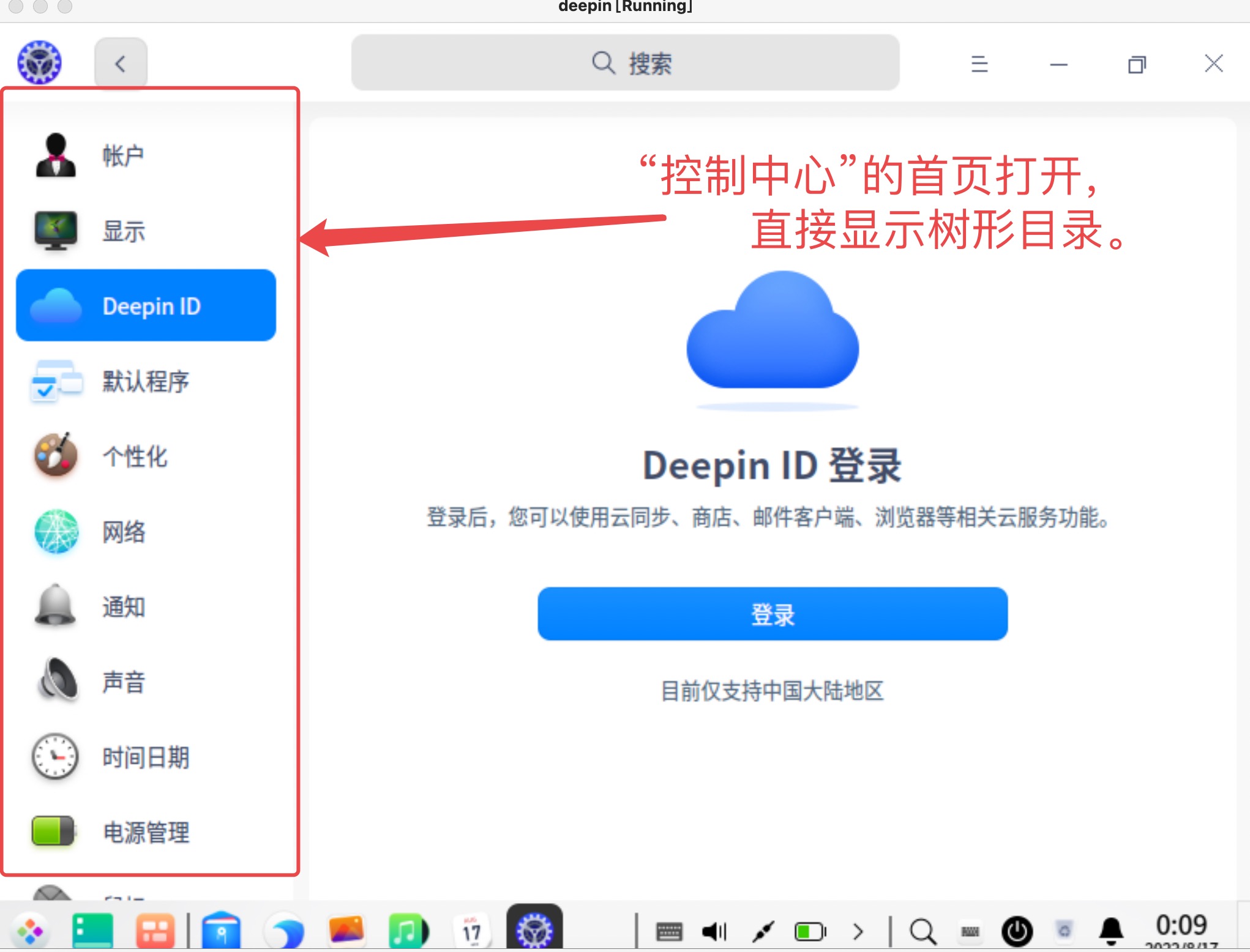Click the 搜索 search field

tap(625, 63)
